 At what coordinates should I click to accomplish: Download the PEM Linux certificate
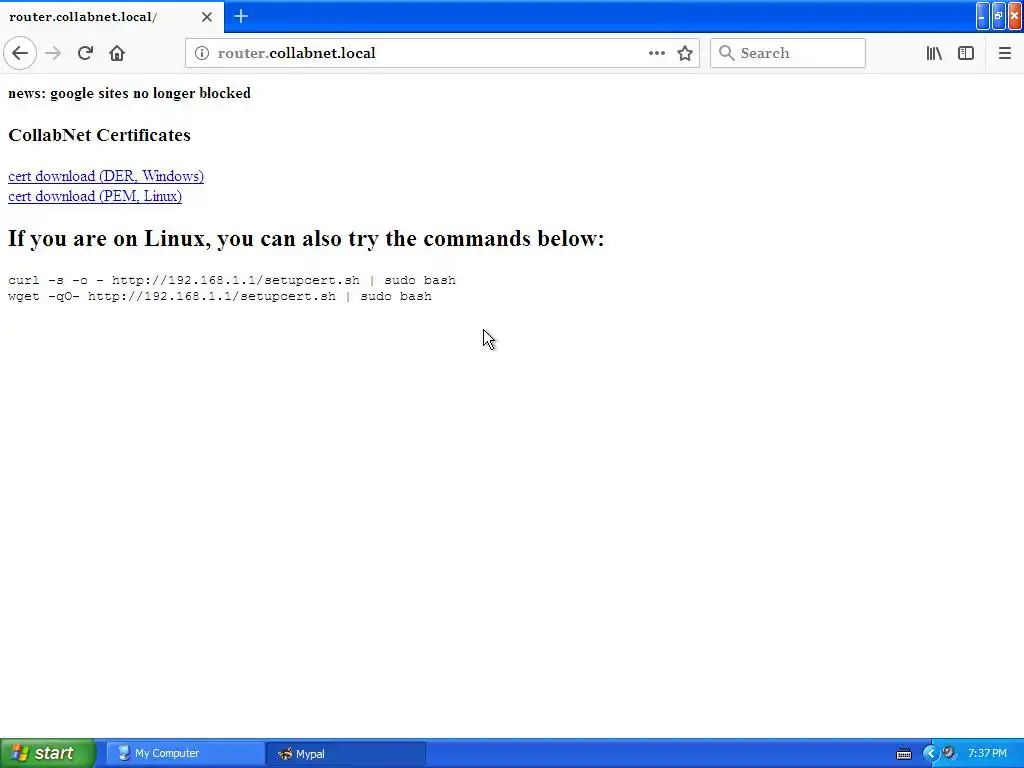click(x=95, y=197)
